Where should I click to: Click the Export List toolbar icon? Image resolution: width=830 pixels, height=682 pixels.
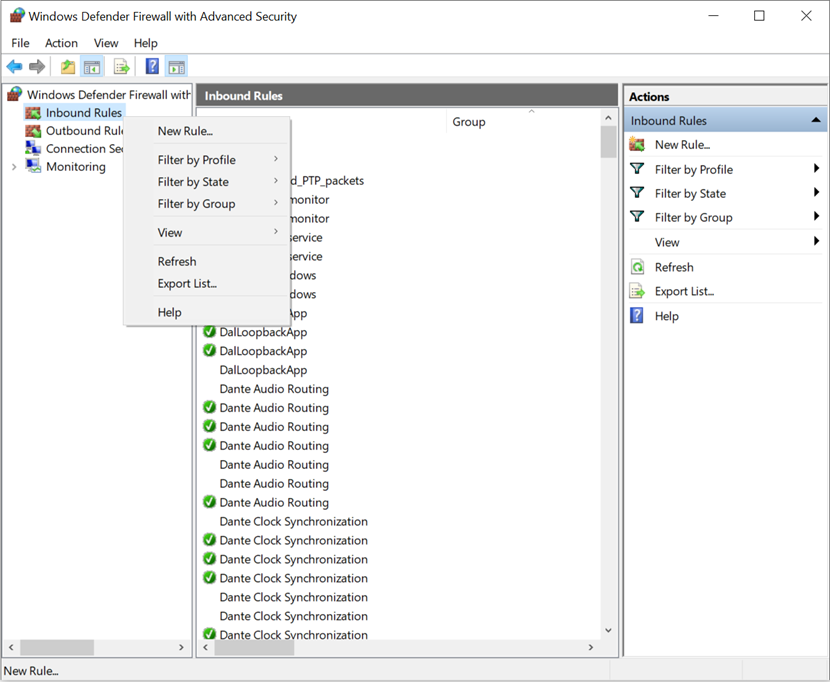tap(121, 67)
